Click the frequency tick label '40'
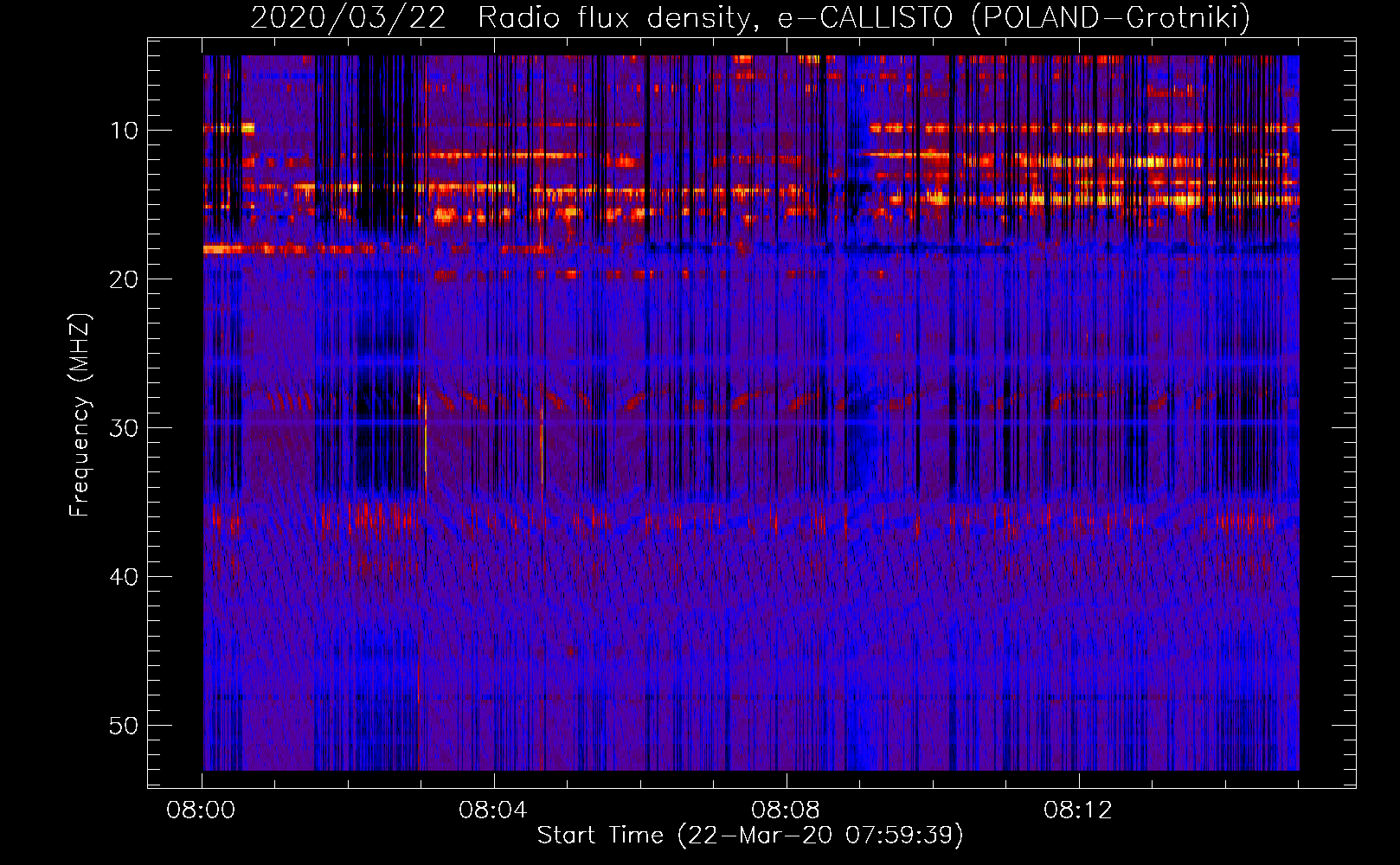Image resolution: width=1400 pixels, height=865 pixels. (x=125, y=577)
